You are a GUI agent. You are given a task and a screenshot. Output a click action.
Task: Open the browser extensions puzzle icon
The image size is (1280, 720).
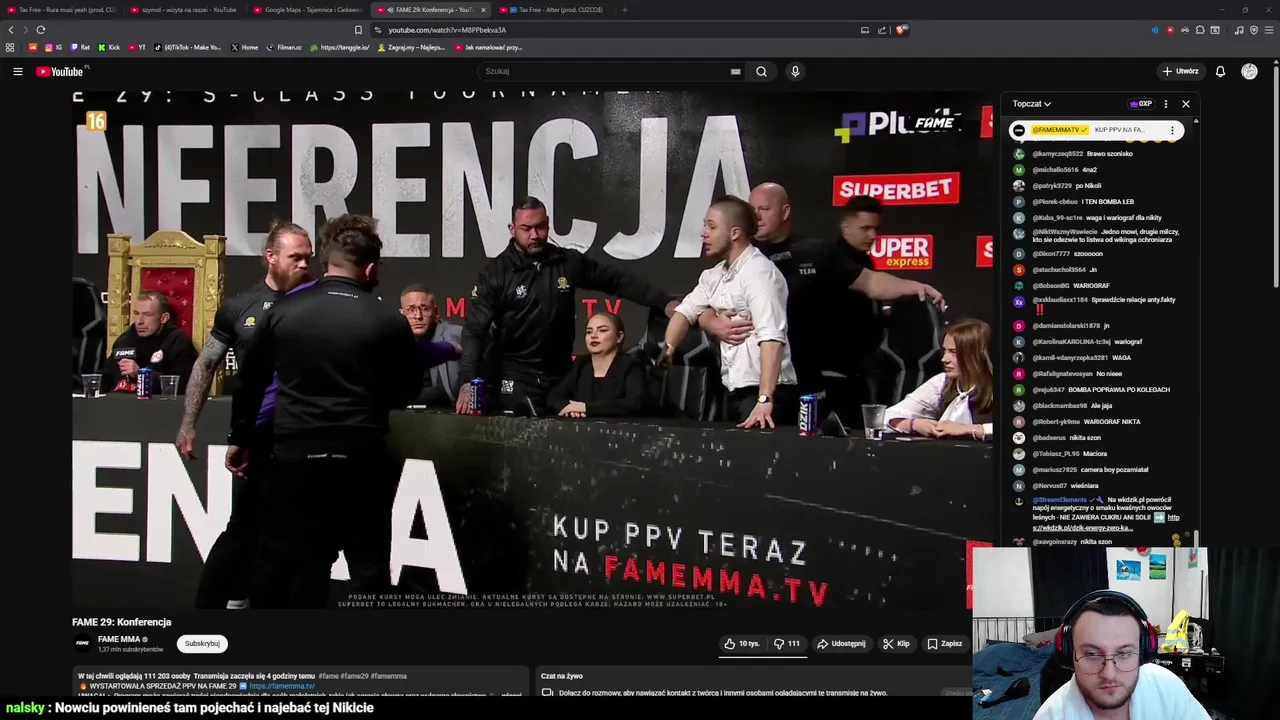point(1200,30)
